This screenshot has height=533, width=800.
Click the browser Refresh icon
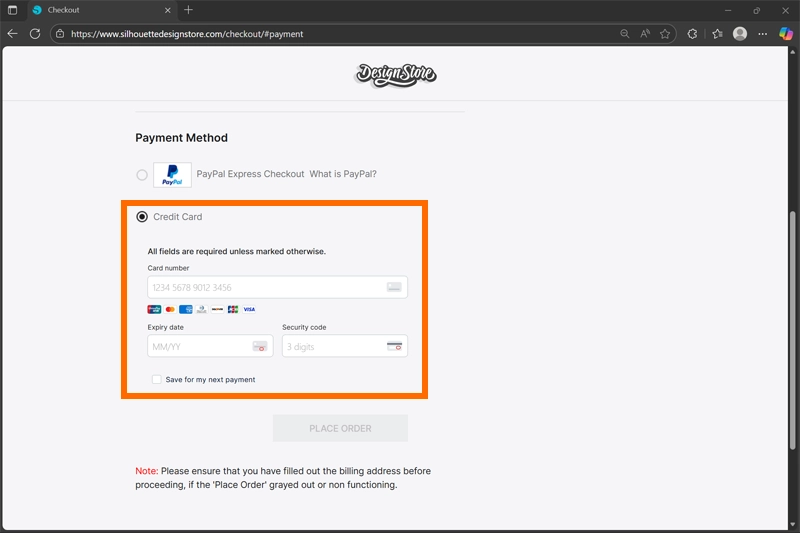[35, 34]
